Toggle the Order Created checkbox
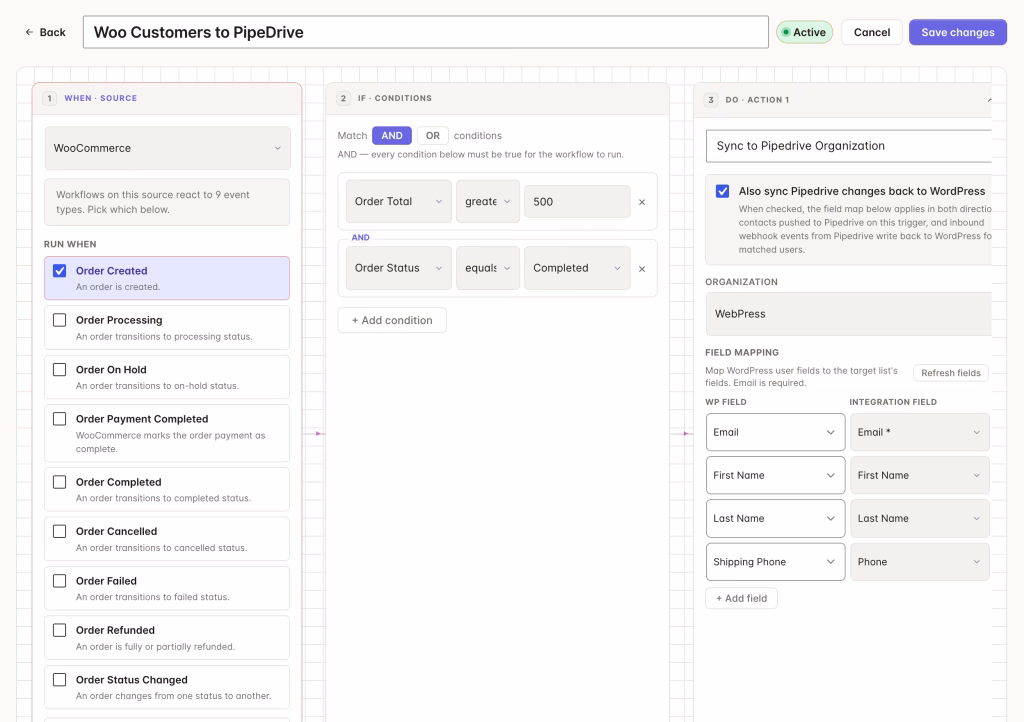This screenshot has height=722, width=1024. (x=59, y=271)
